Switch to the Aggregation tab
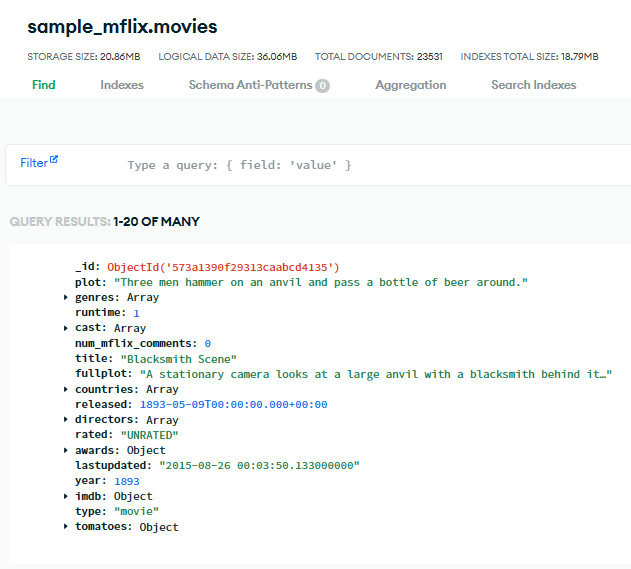The height and width of the screenshot is (569, 631). 411,85
